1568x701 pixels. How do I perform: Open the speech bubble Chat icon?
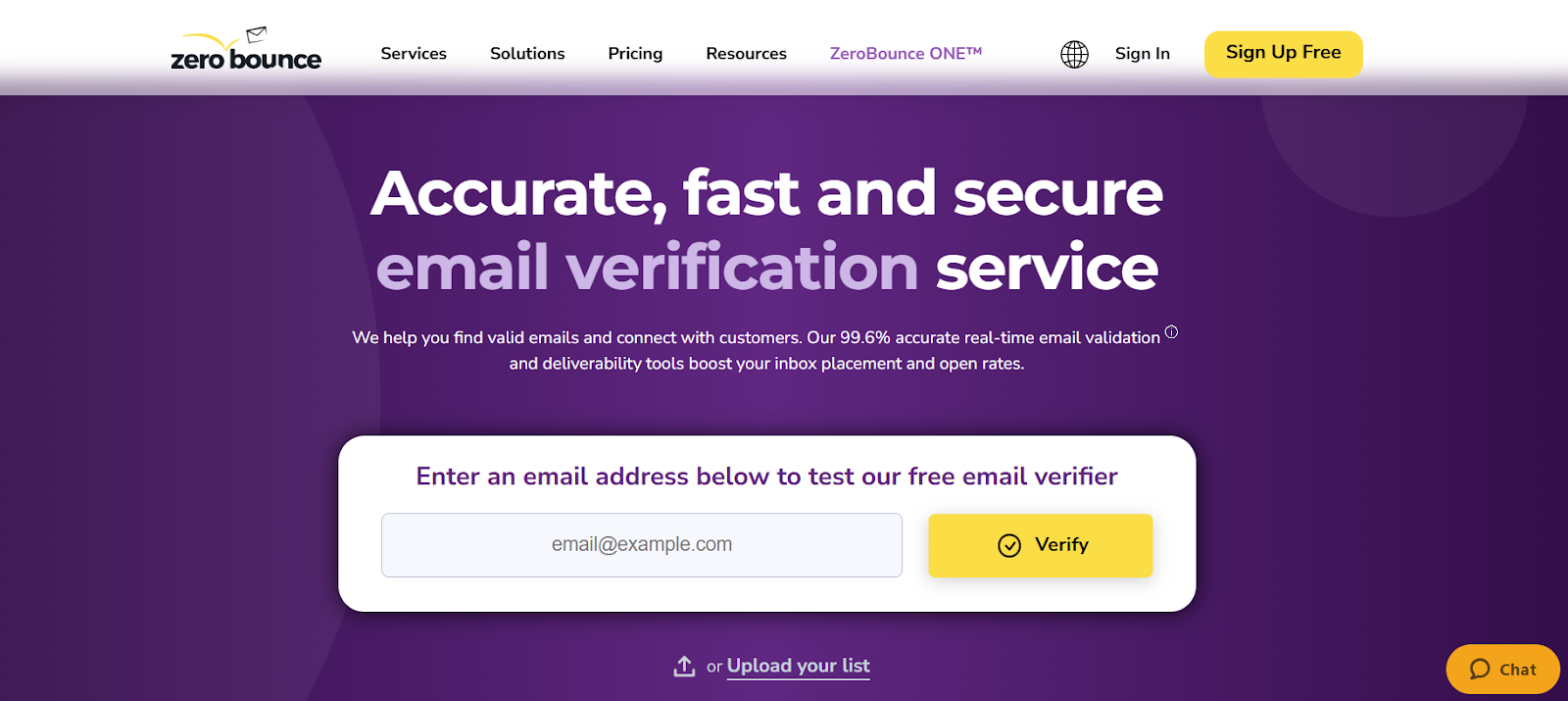point(1480,670)
